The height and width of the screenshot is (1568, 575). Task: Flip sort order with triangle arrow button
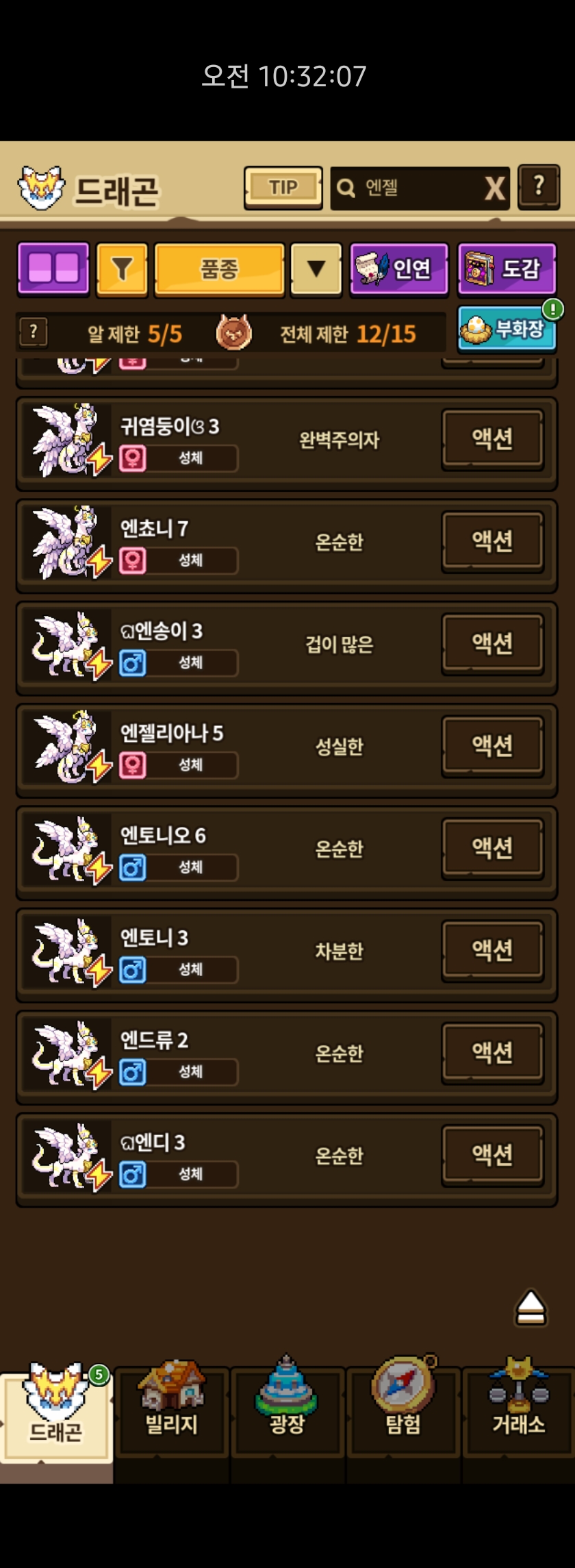pos(316,269)
